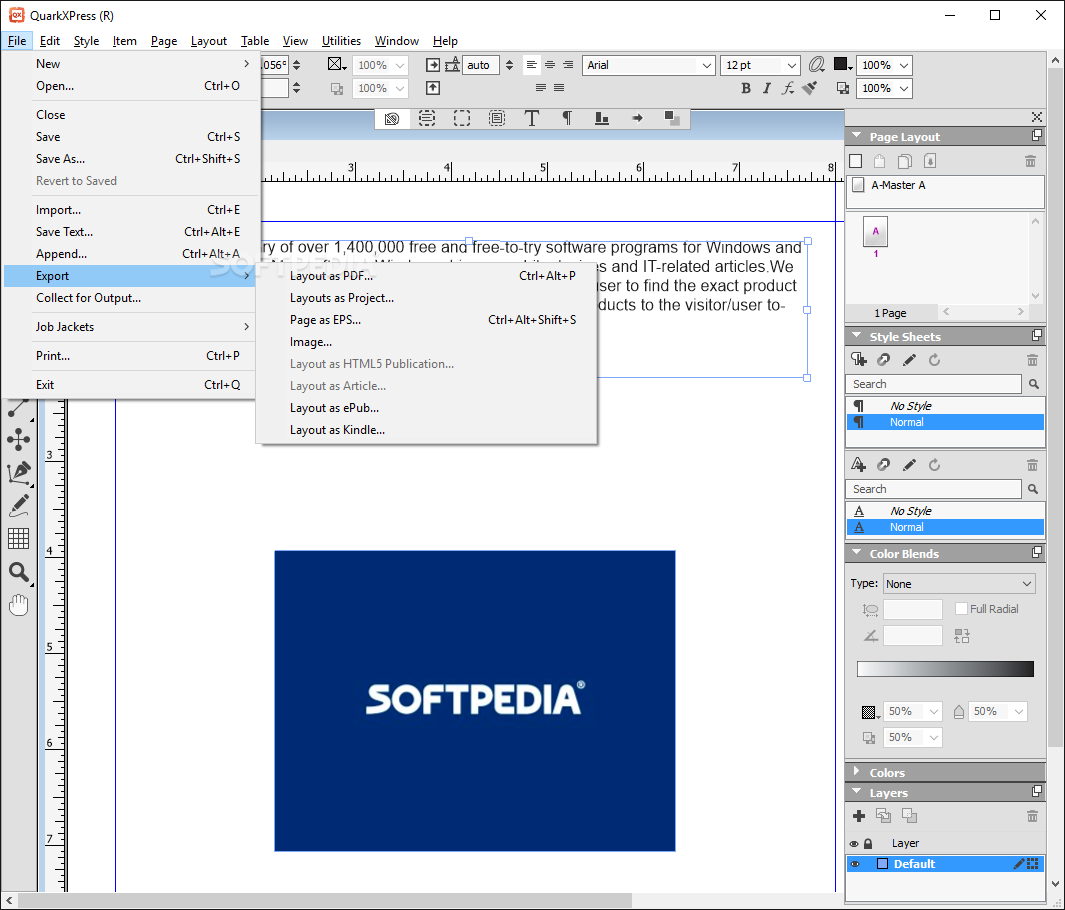
Task: Click the paragraph style Search field
Action: 933,384
